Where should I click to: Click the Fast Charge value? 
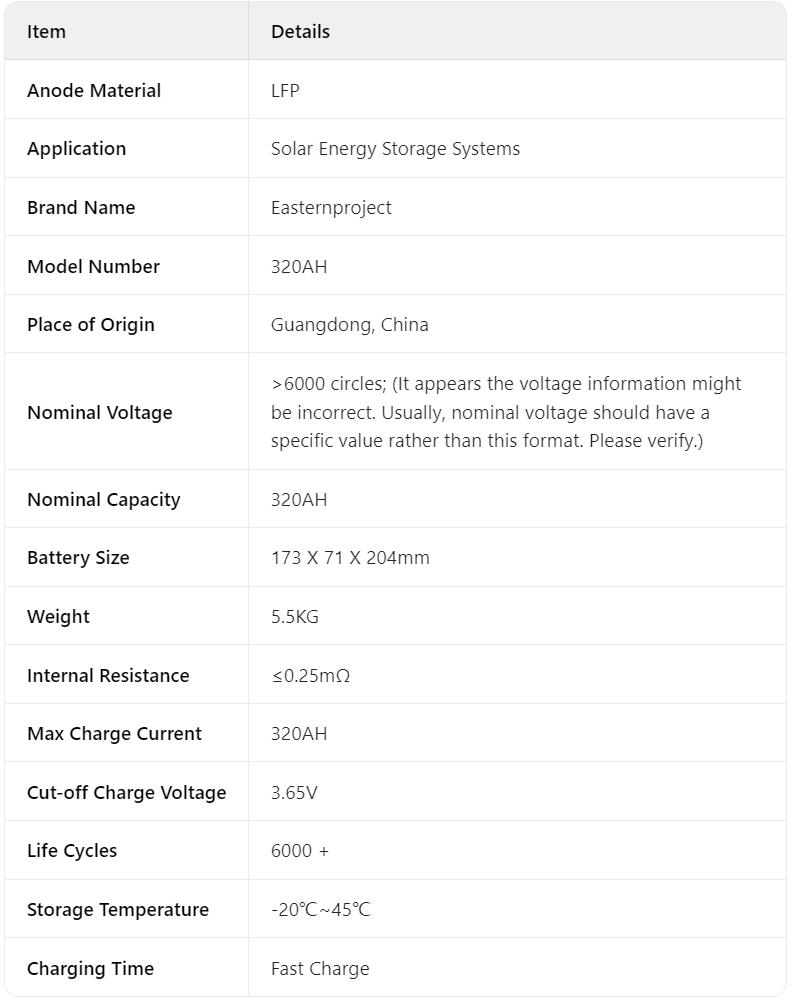pyautogui.click(x=320, y=968)
